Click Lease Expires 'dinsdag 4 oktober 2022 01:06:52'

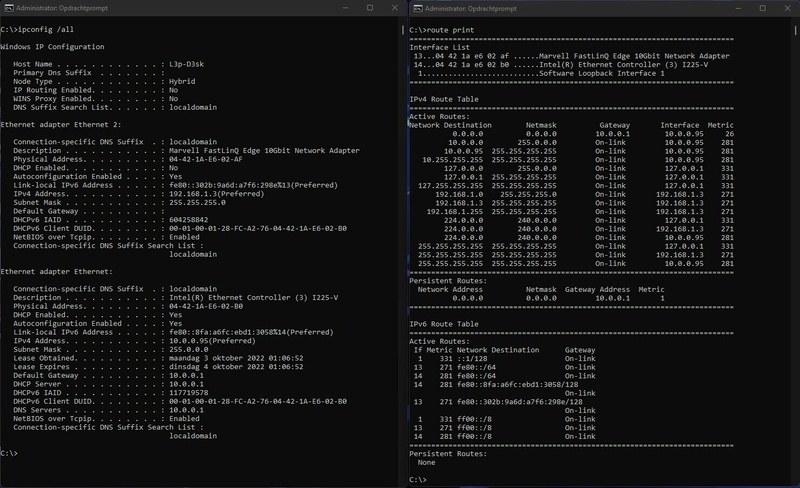(x=236, y=367)
